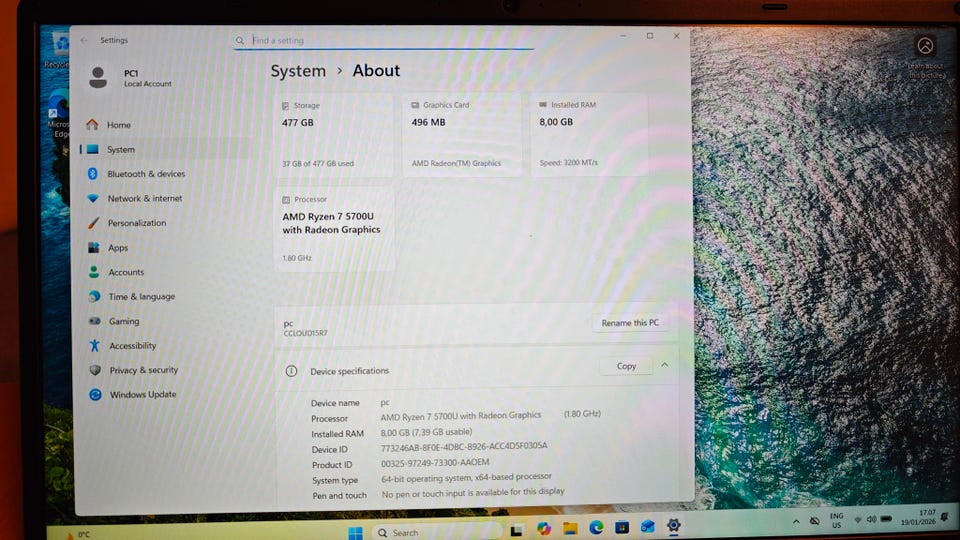Click the Rename this PC button
Screen dimensions: 960x540
click(630, 323)
